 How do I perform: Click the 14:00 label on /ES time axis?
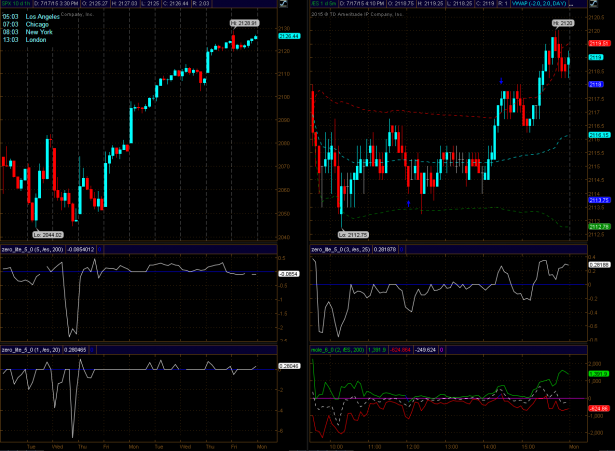pos(489,447)
